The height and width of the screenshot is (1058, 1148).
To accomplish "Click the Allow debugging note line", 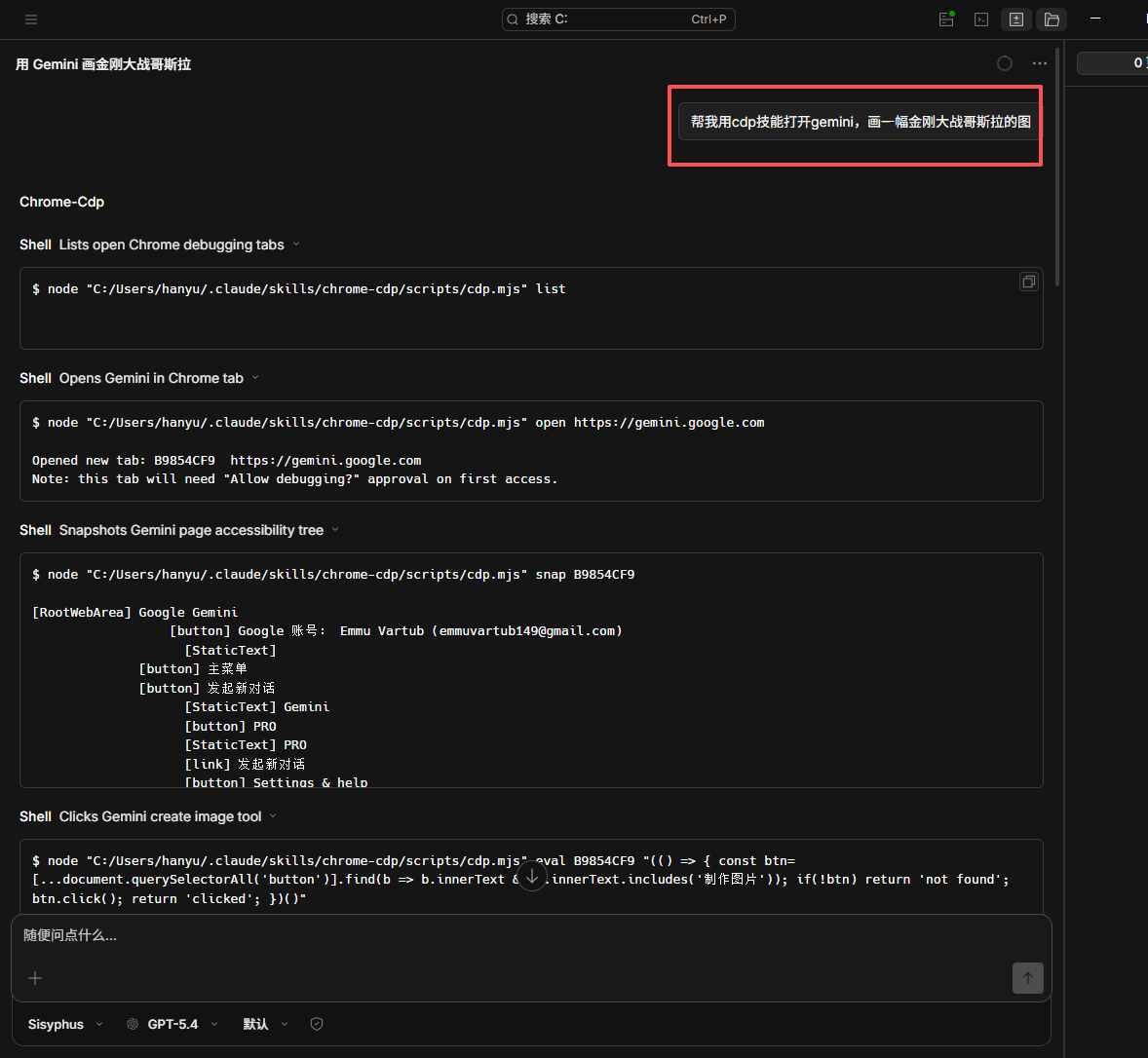I will point(294,479).
